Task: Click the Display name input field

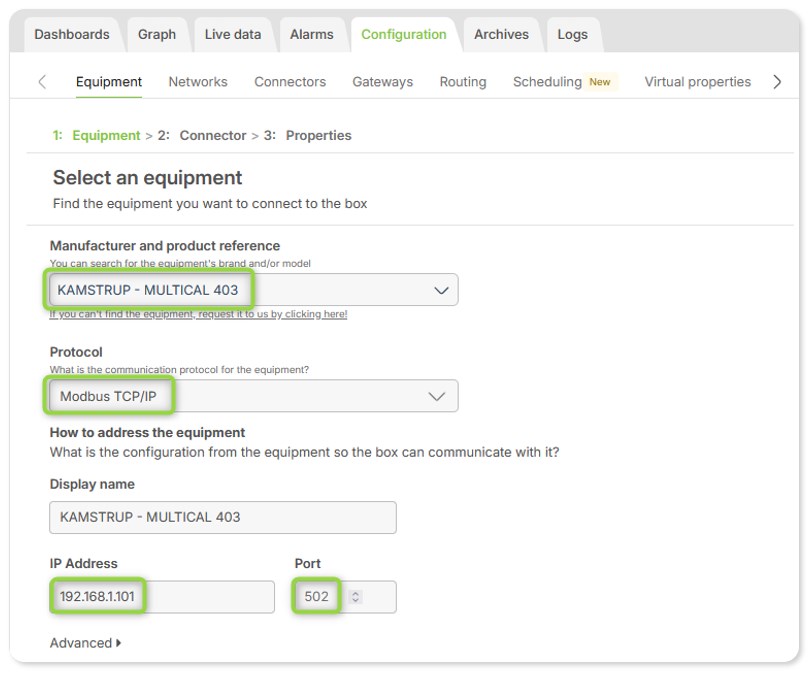Action: pos(223,517)
